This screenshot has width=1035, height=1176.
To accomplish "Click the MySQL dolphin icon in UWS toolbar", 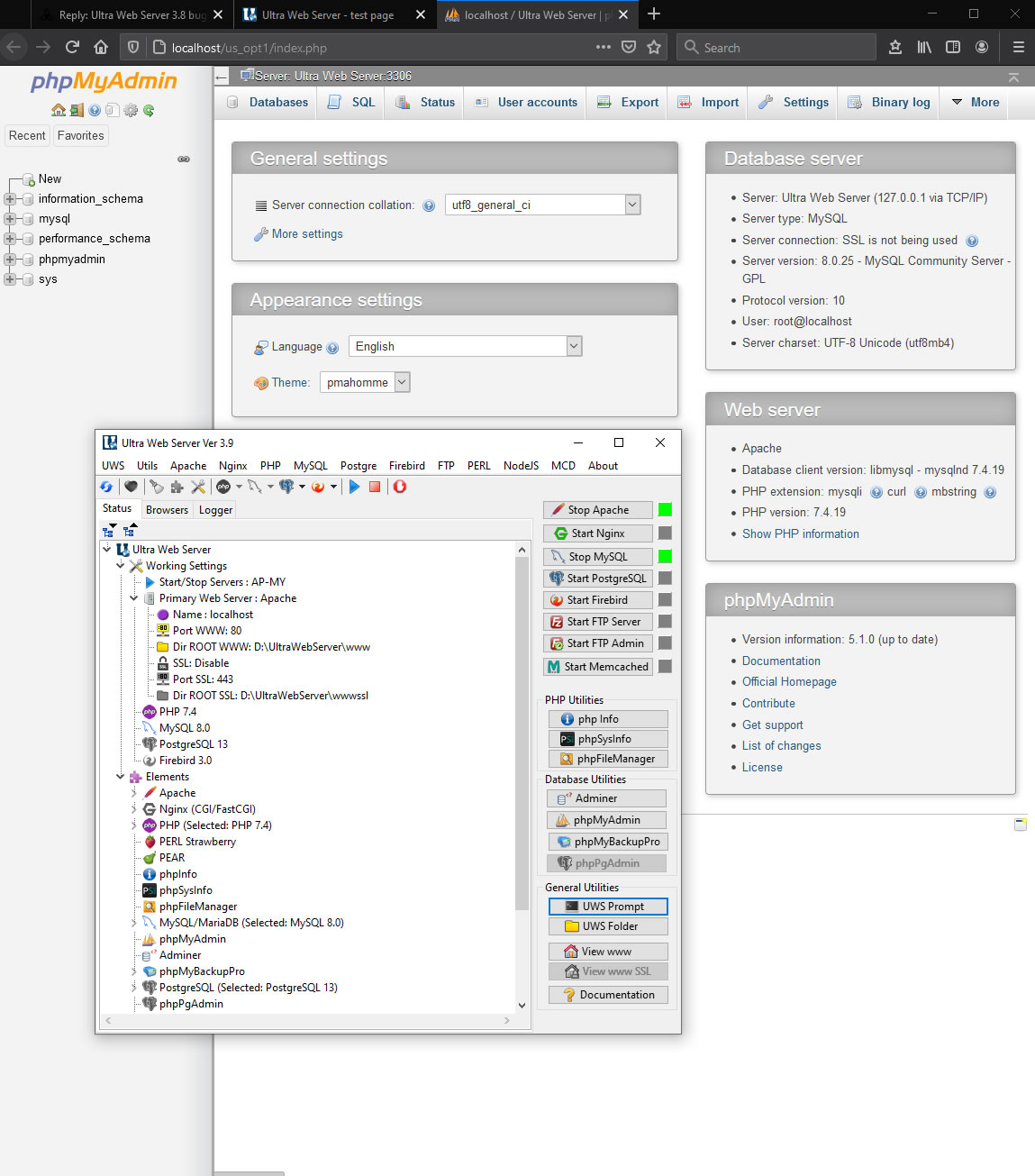I will (255, 487).
